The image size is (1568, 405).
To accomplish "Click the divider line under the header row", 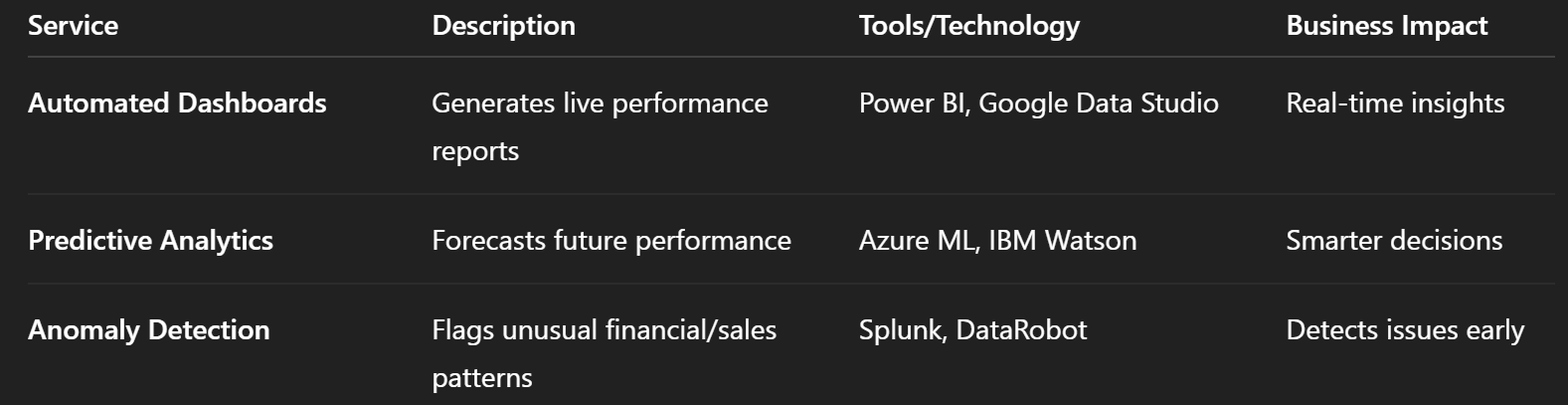I will click(790, 57).
